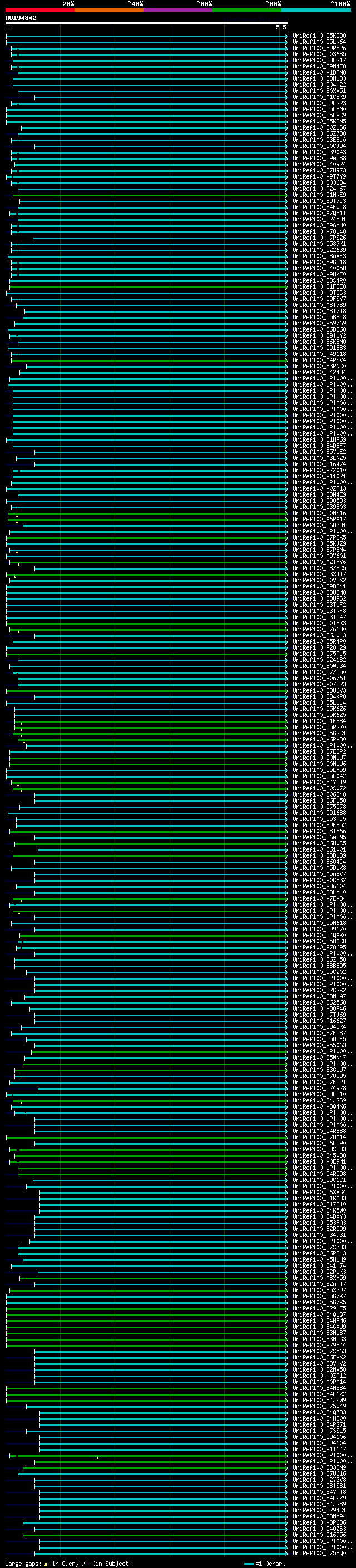This screenshot has height=1568, width=356.
Task: Select the UniRef100_P20029 label
Action: pos(319,647)
